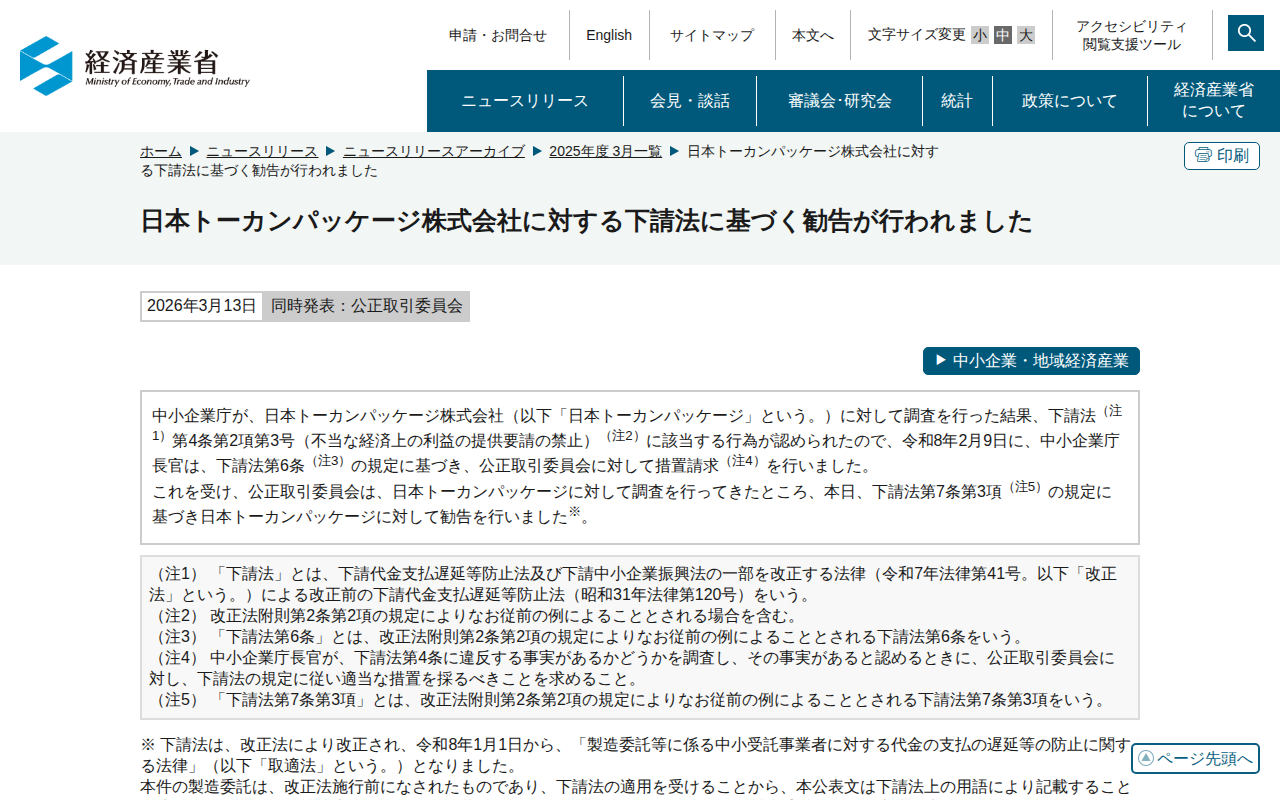
Task: Go to 2025年度 3月一覧 breadcrumb
Action: pyautogui.click(x=605, y=151)
